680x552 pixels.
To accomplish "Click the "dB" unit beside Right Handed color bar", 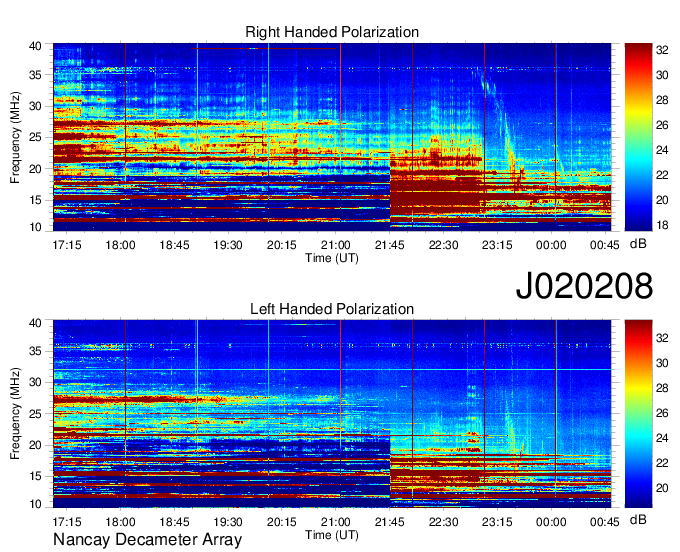I will coord(638,244).
